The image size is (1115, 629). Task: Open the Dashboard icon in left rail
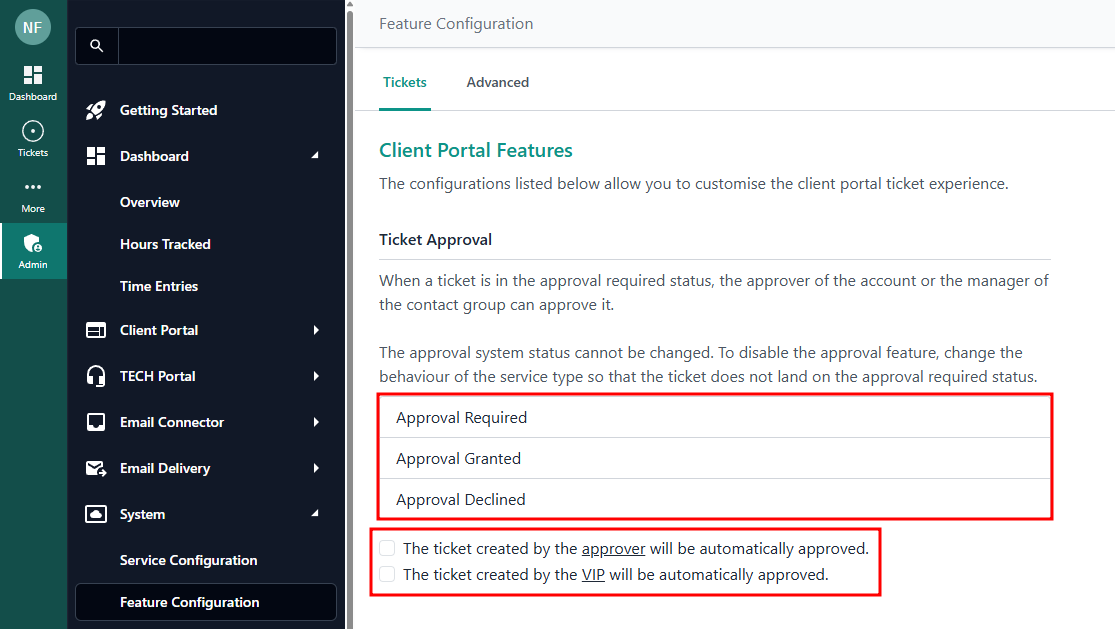tap(33, 76)
